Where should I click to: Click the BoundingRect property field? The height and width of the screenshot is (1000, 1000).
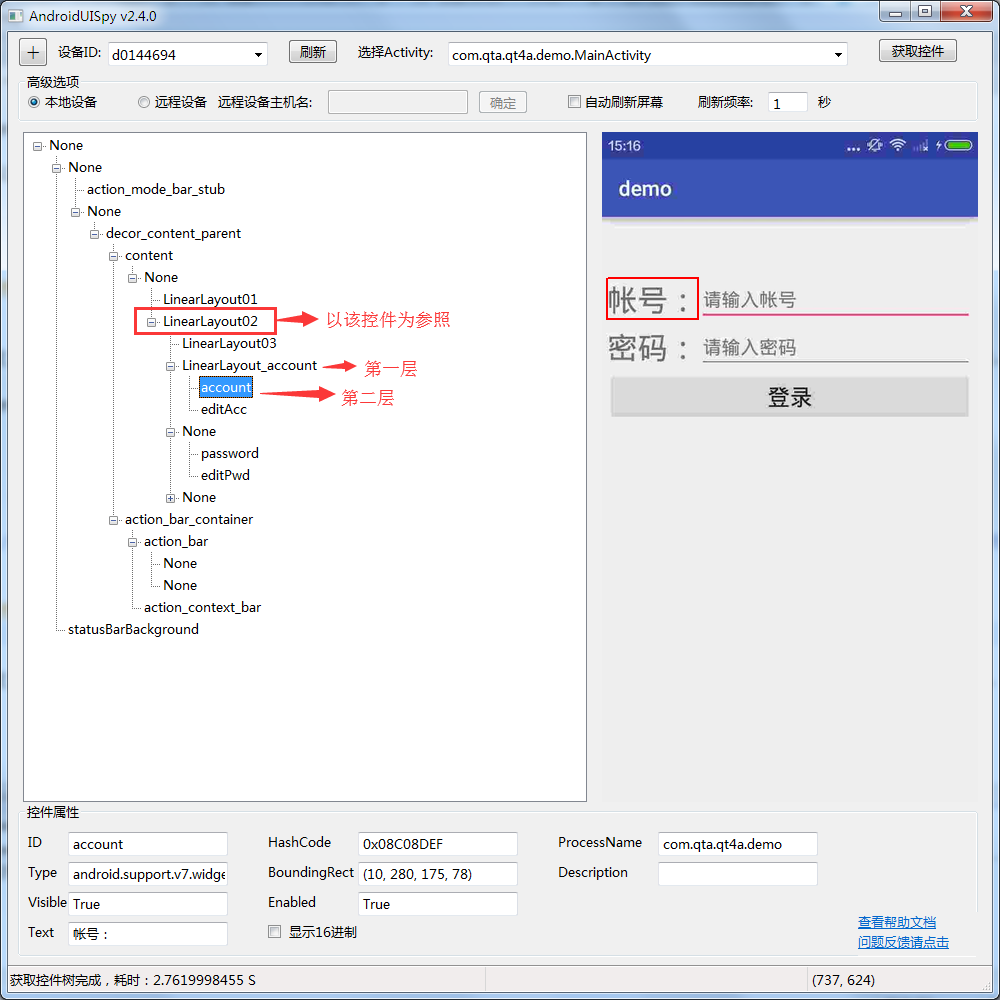[438, 874]
